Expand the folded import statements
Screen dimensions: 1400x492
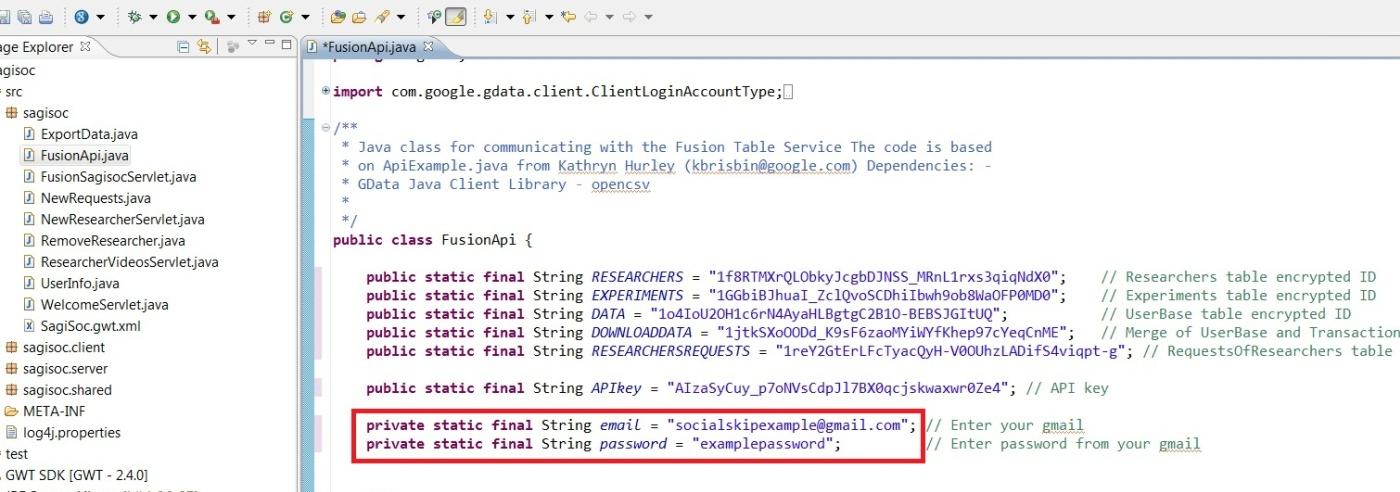coord(326,92)
